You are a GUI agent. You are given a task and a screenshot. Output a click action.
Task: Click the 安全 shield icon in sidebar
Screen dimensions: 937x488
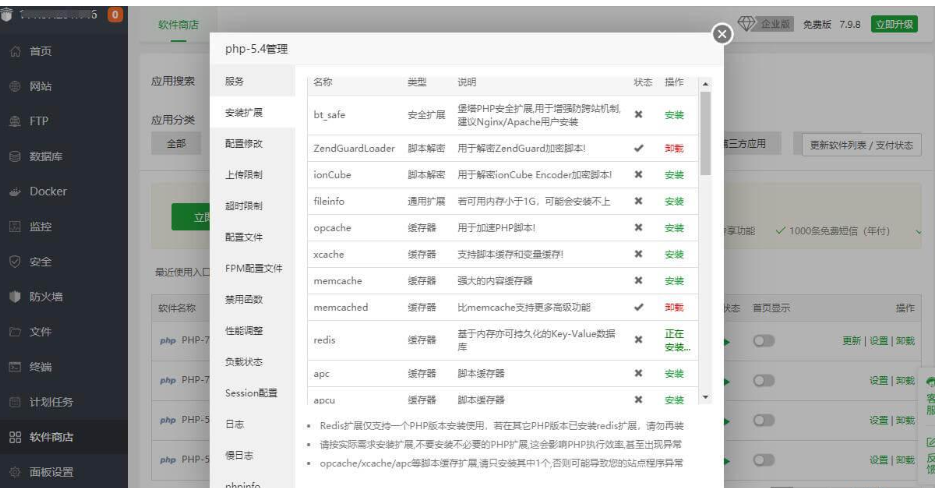tap(16, 262)
